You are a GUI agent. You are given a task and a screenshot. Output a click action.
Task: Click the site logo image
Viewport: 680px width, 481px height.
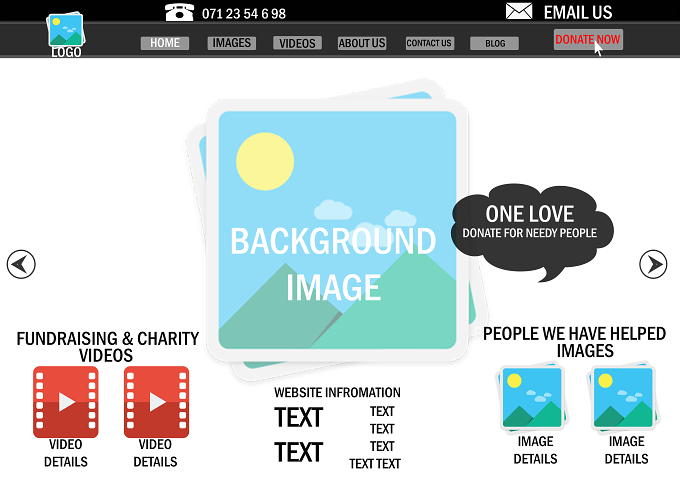pyautogui.click(x=66, y=29)
